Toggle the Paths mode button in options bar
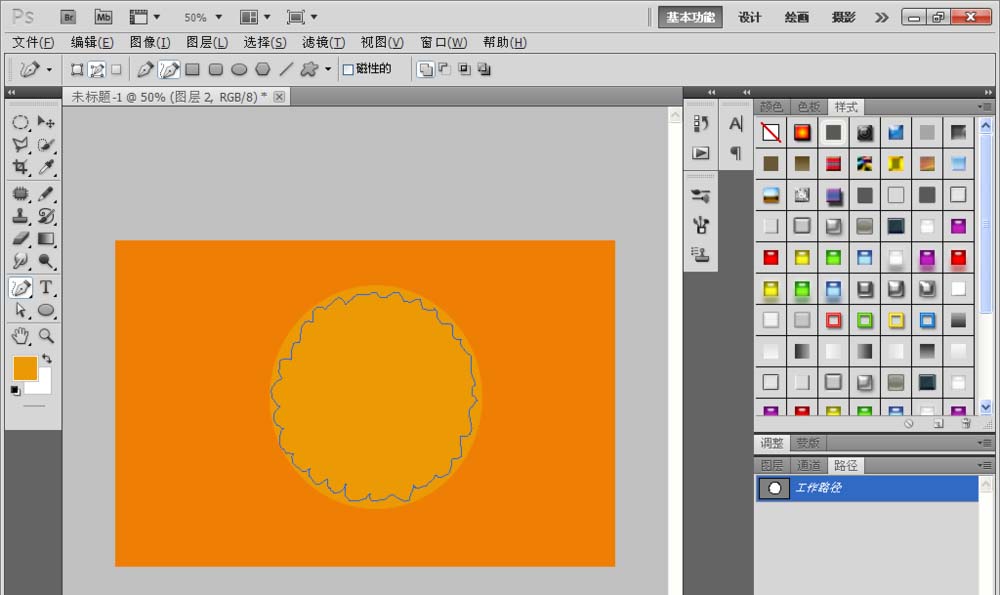This screenshot has height=595, width=1000. pyautogui.click(x=97, y=69)
